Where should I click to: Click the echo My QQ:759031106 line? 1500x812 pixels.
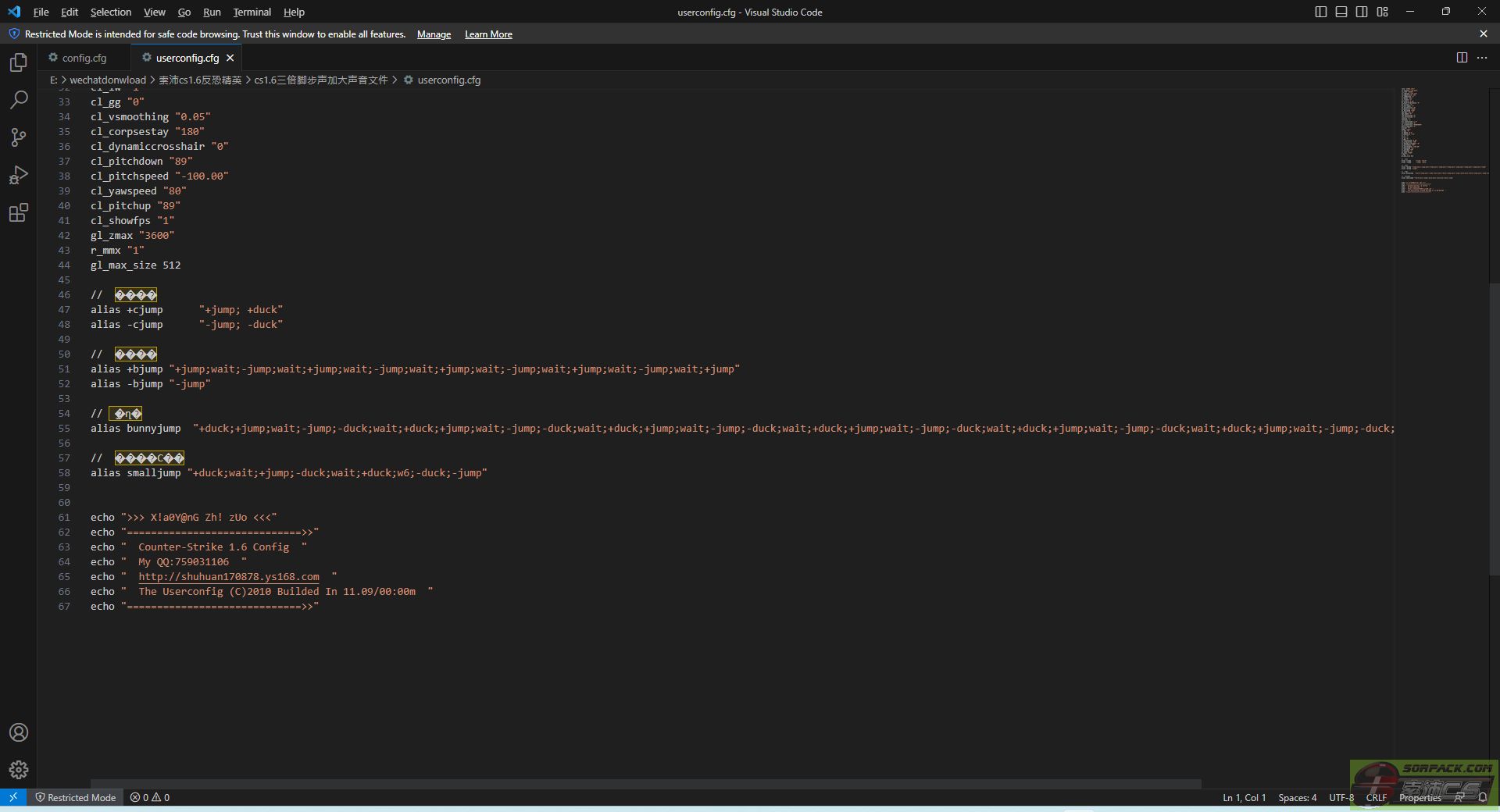[169, 561]
